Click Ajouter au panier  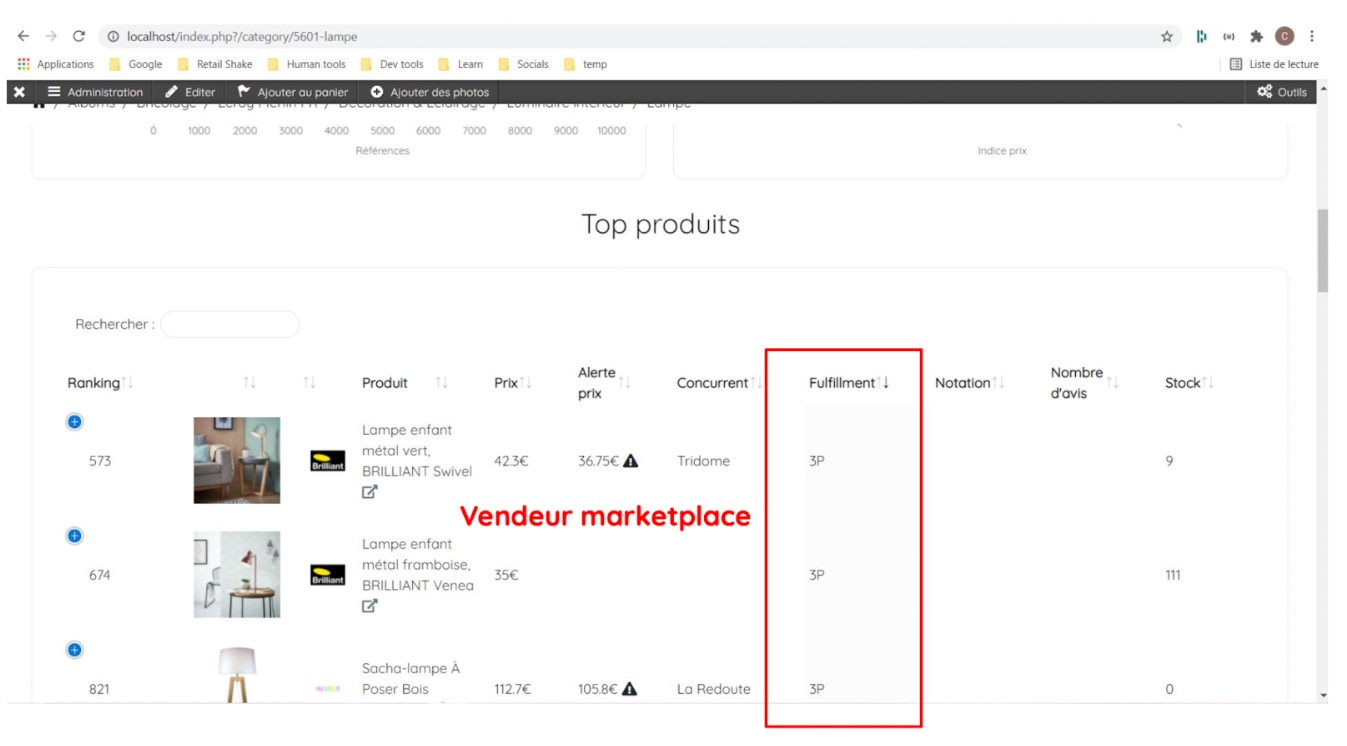[x=293, y=92]
